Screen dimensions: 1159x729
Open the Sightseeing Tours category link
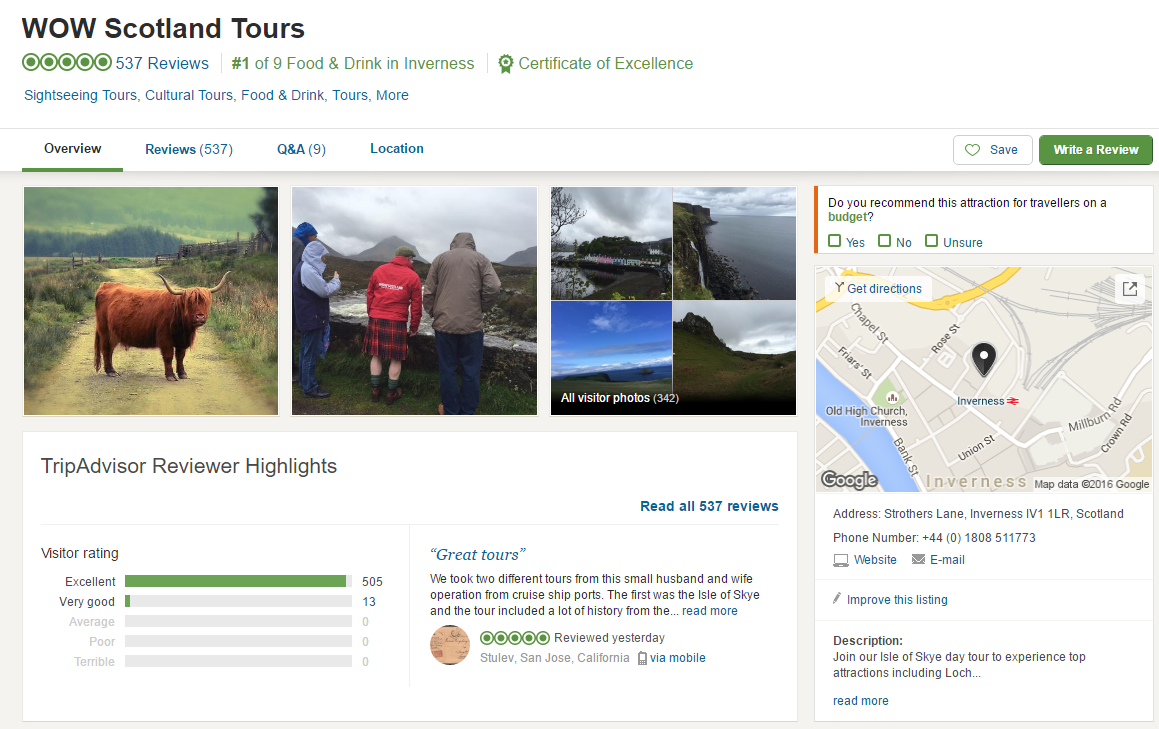click(80, 95)
